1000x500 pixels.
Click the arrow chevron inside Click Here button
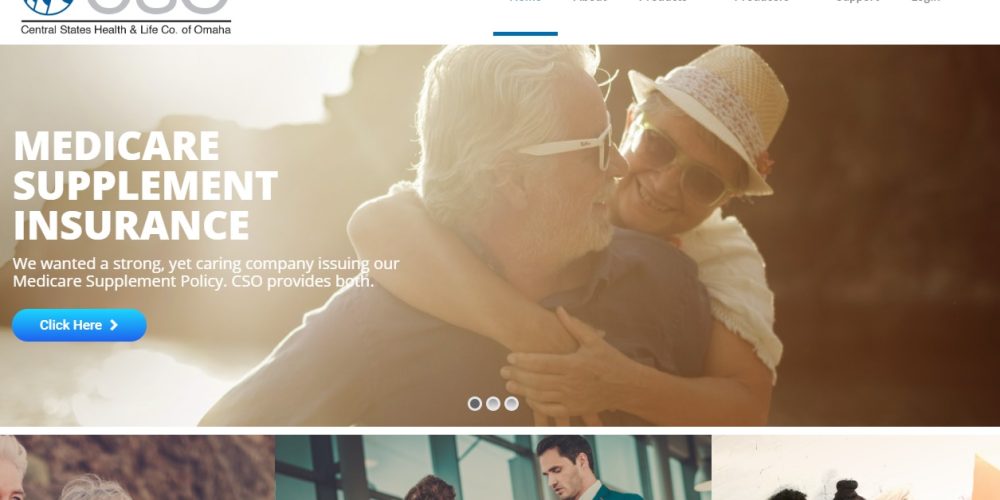(114, 325)
